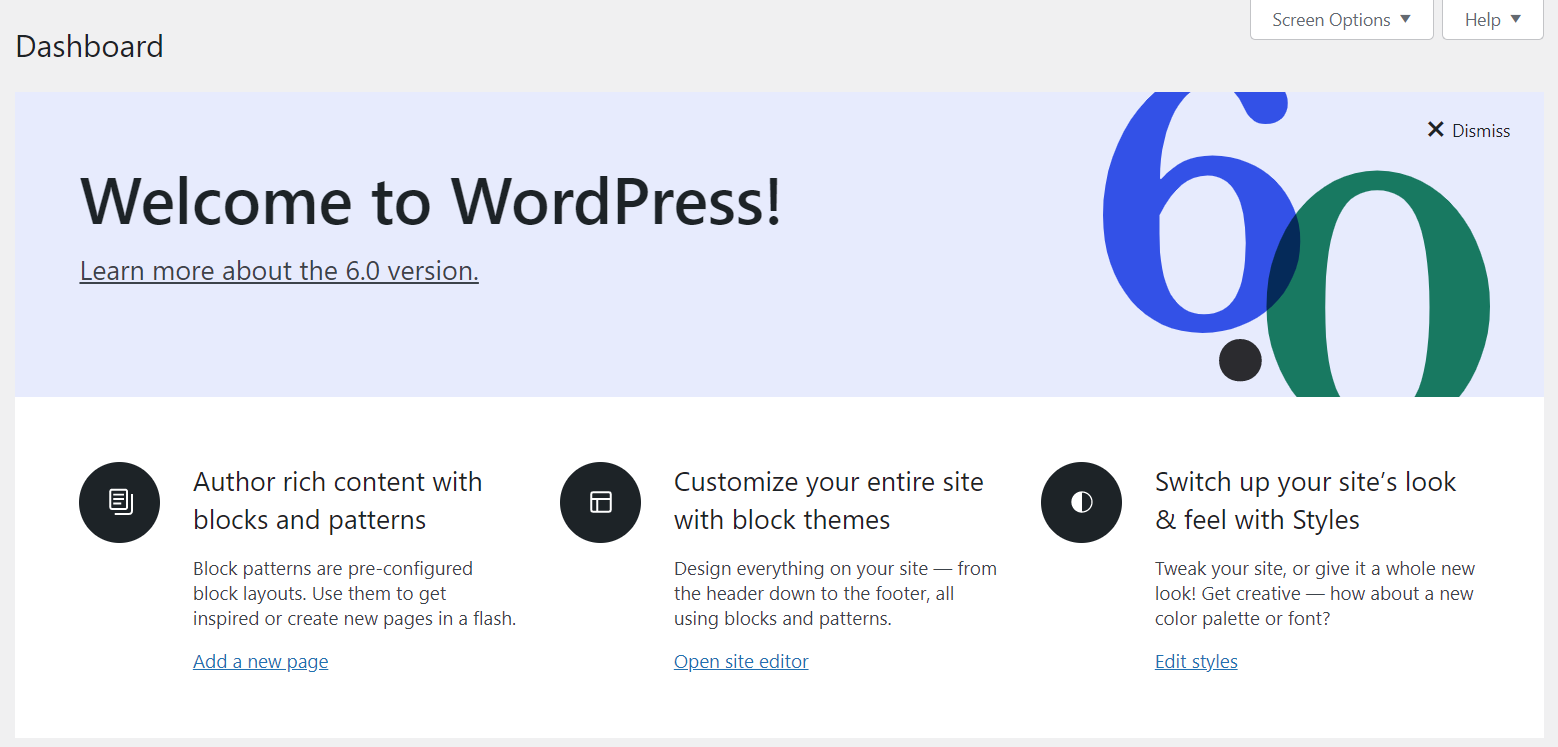Dismiss the welcome panel via Dismiss text
This screenshot has width=1558, height=747.
click(1481, 131)
